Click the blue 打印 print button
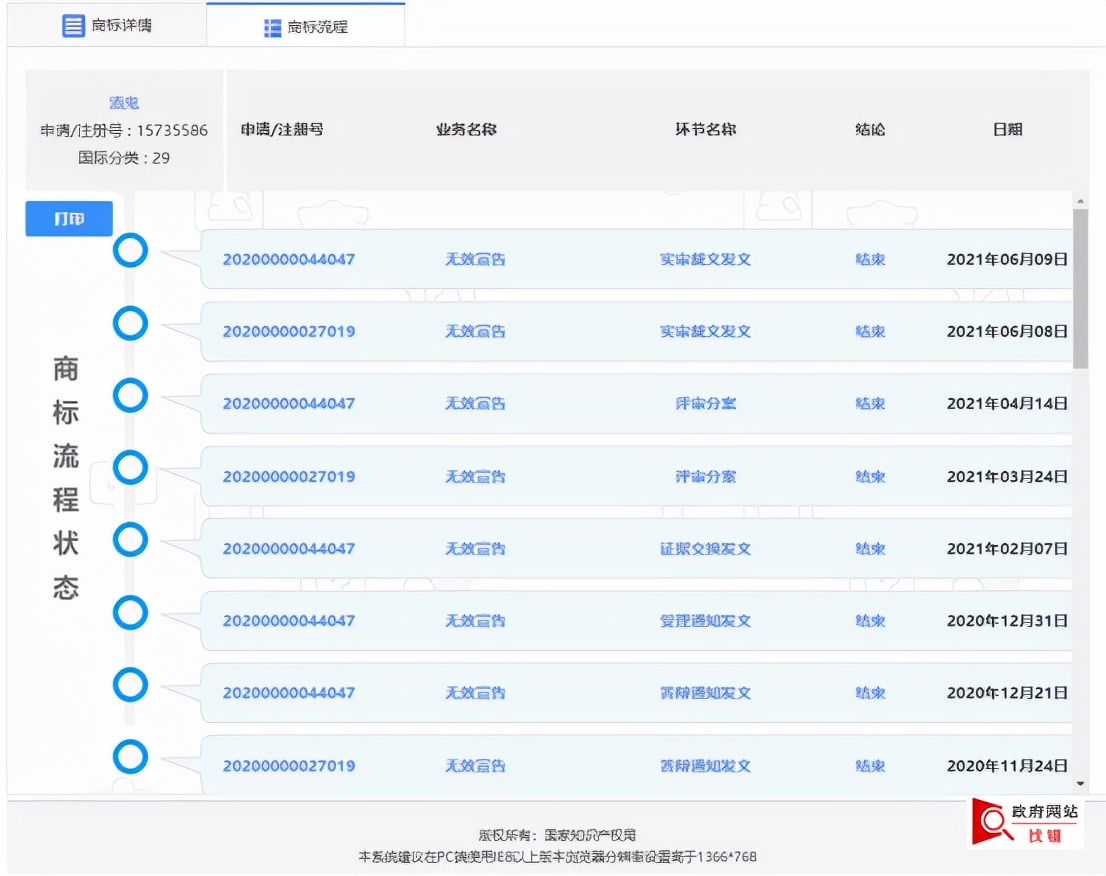Viewport: 1106px width, 876px height. point(69,219)
